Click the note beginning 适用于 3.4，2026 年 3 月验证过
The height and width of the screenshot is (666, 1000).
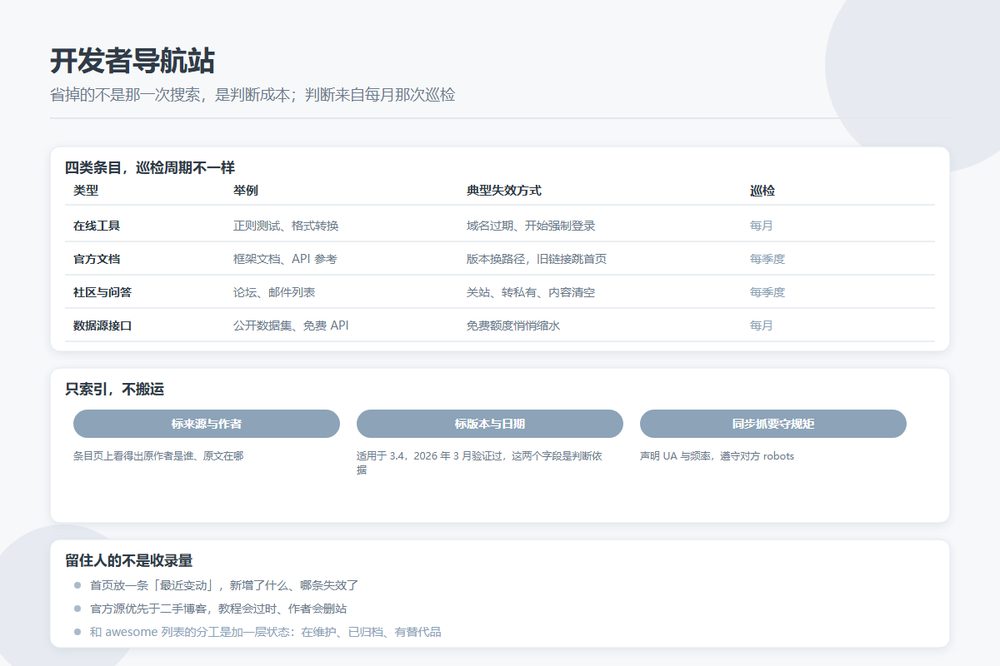[479, 462]
